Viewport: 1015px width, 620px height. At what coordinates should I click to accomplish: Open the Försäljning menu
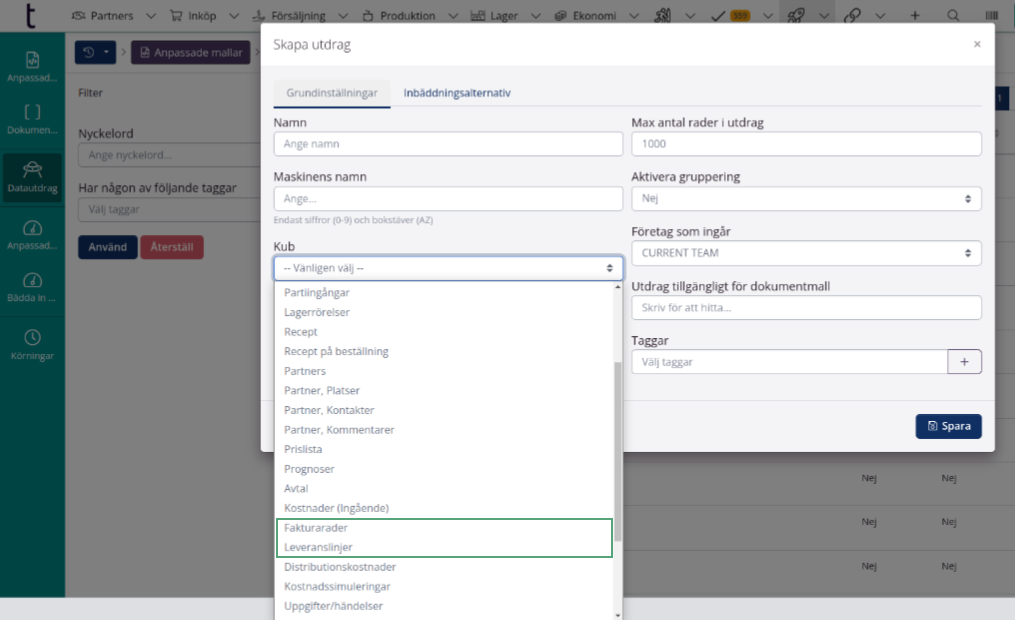coord(299,16)
